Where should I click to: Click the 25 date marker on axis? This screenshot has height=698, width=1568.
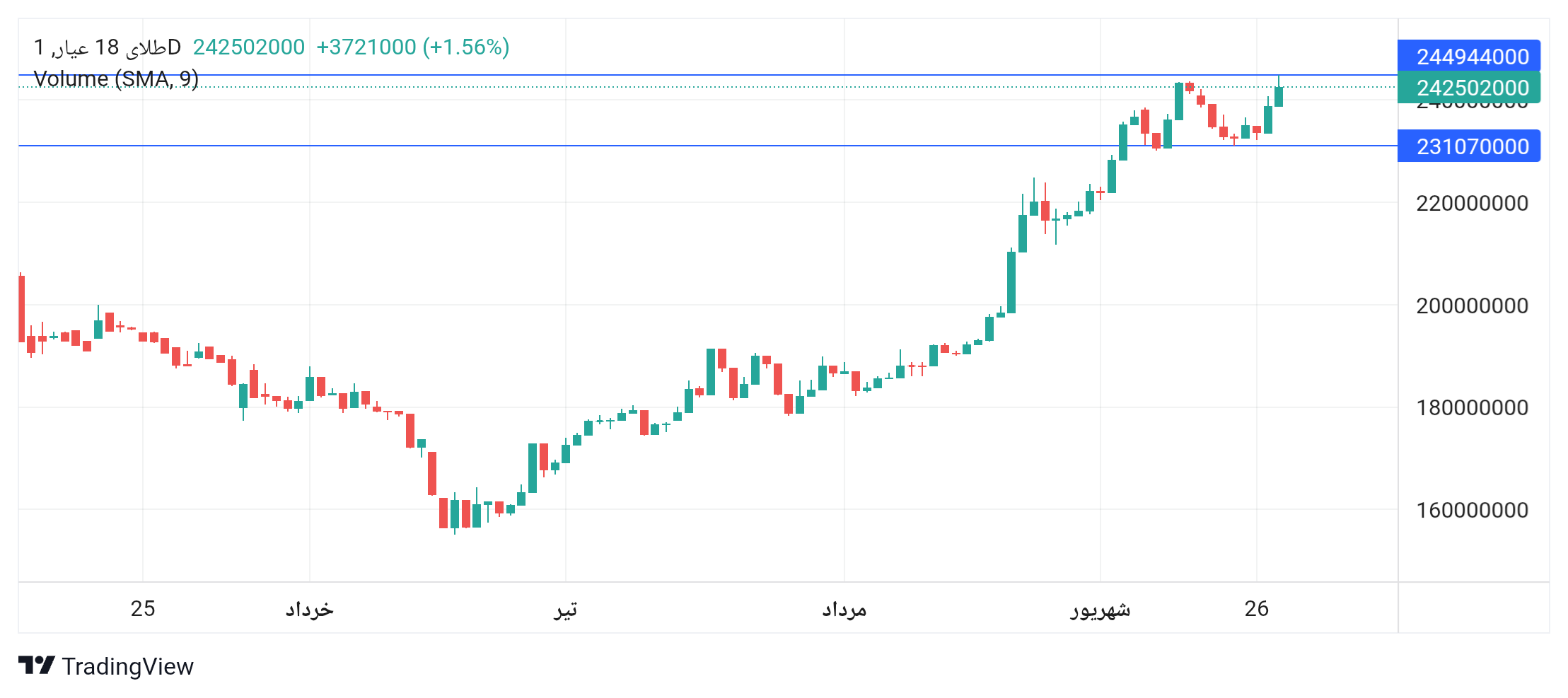tap(143, 608)
